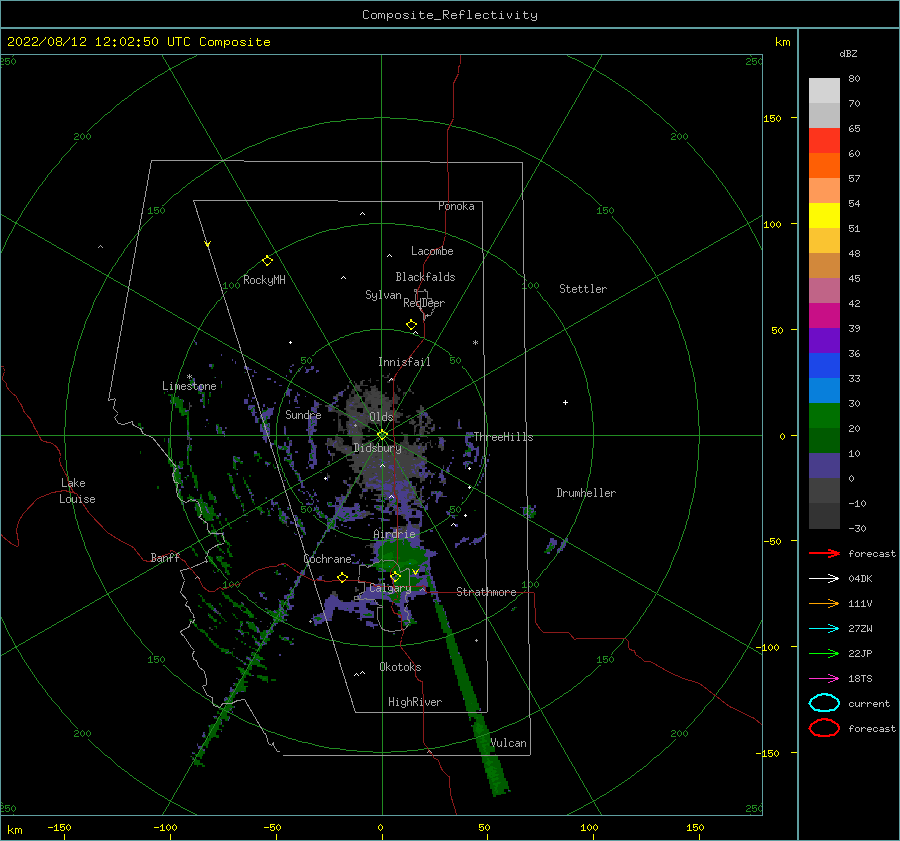Click the Olds town label
This screenshot has width=900, height=841.
point(381,416)
